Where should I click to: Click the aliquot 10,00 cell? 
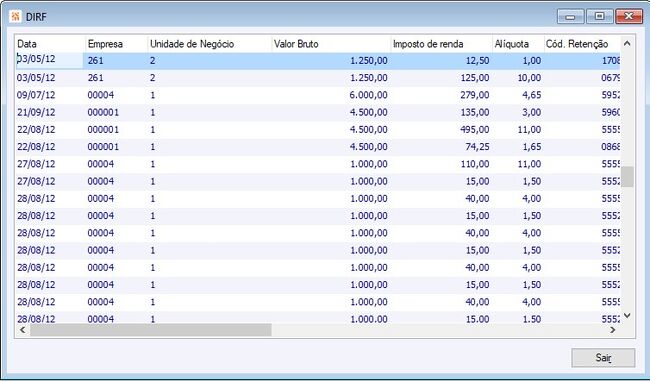[529, 78]
